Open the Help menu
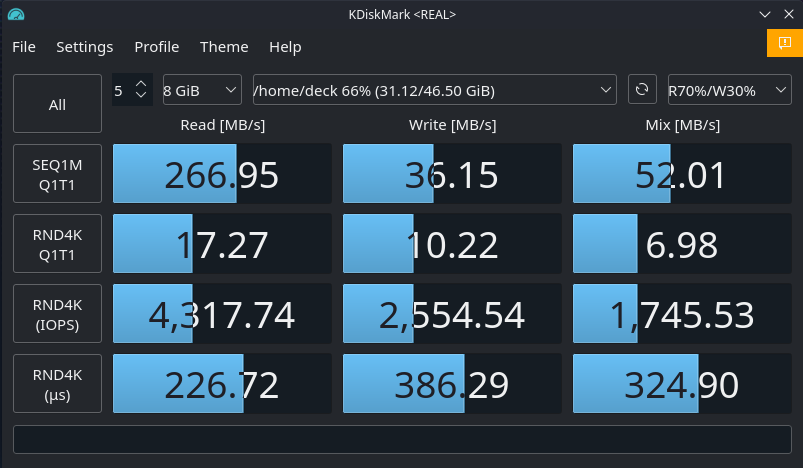Image resolution: width=803 pixels, height=468 pixels. click(x=285, y=47)
